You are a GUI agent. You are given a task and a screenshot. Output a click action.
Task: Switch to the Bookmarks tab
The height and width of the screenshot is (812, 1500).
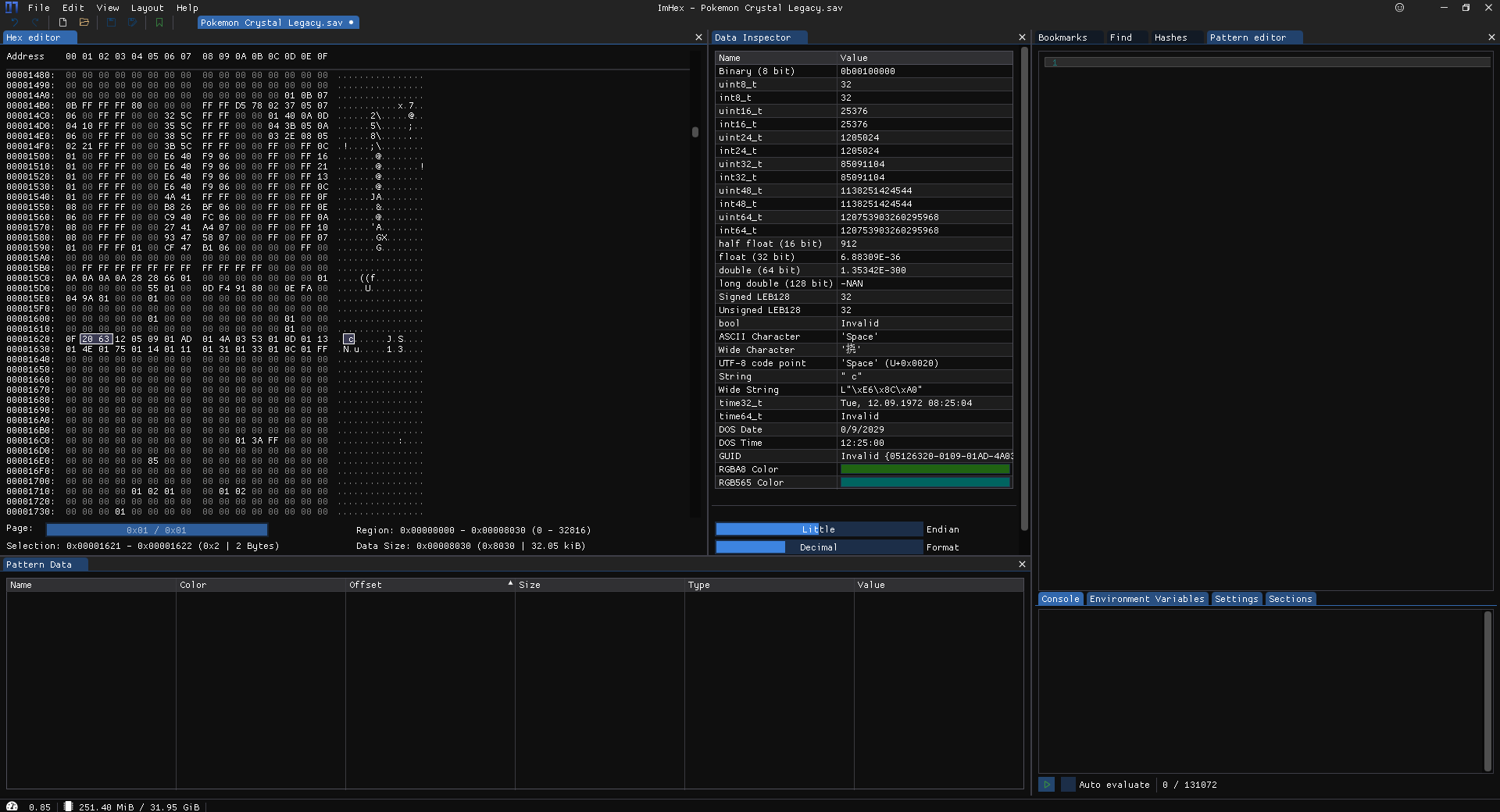click(x=1062, y=37)
